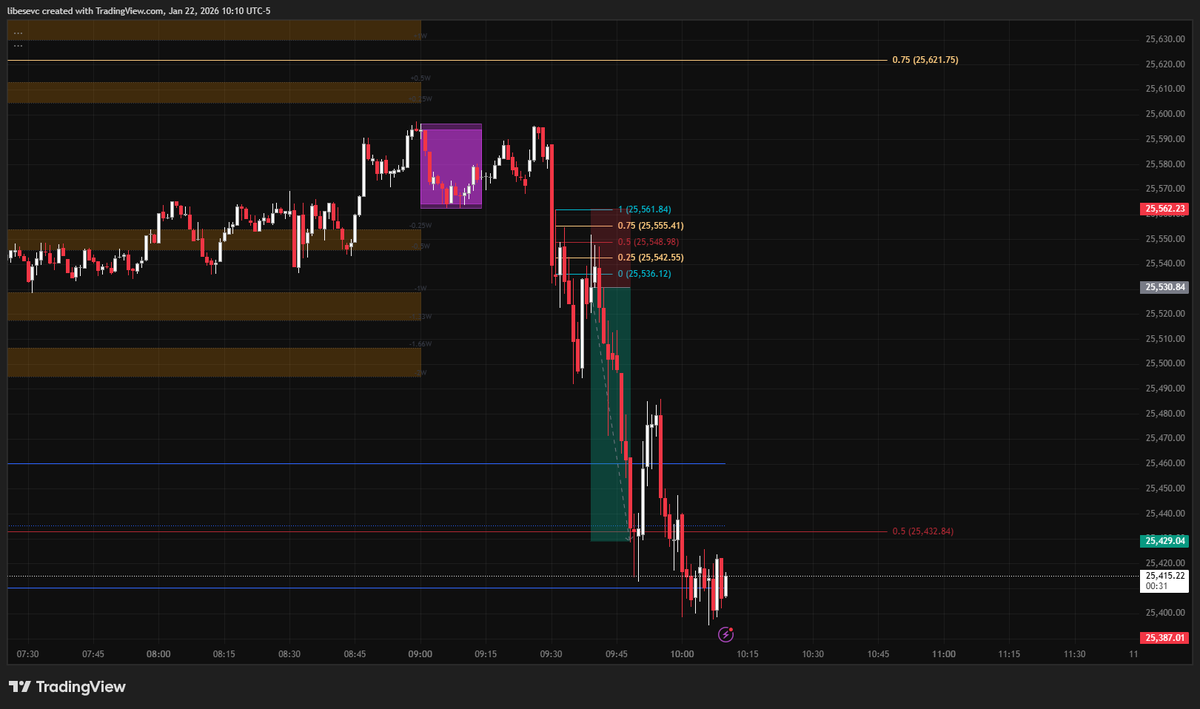Click the 10:00 label on the time axis

682,654
